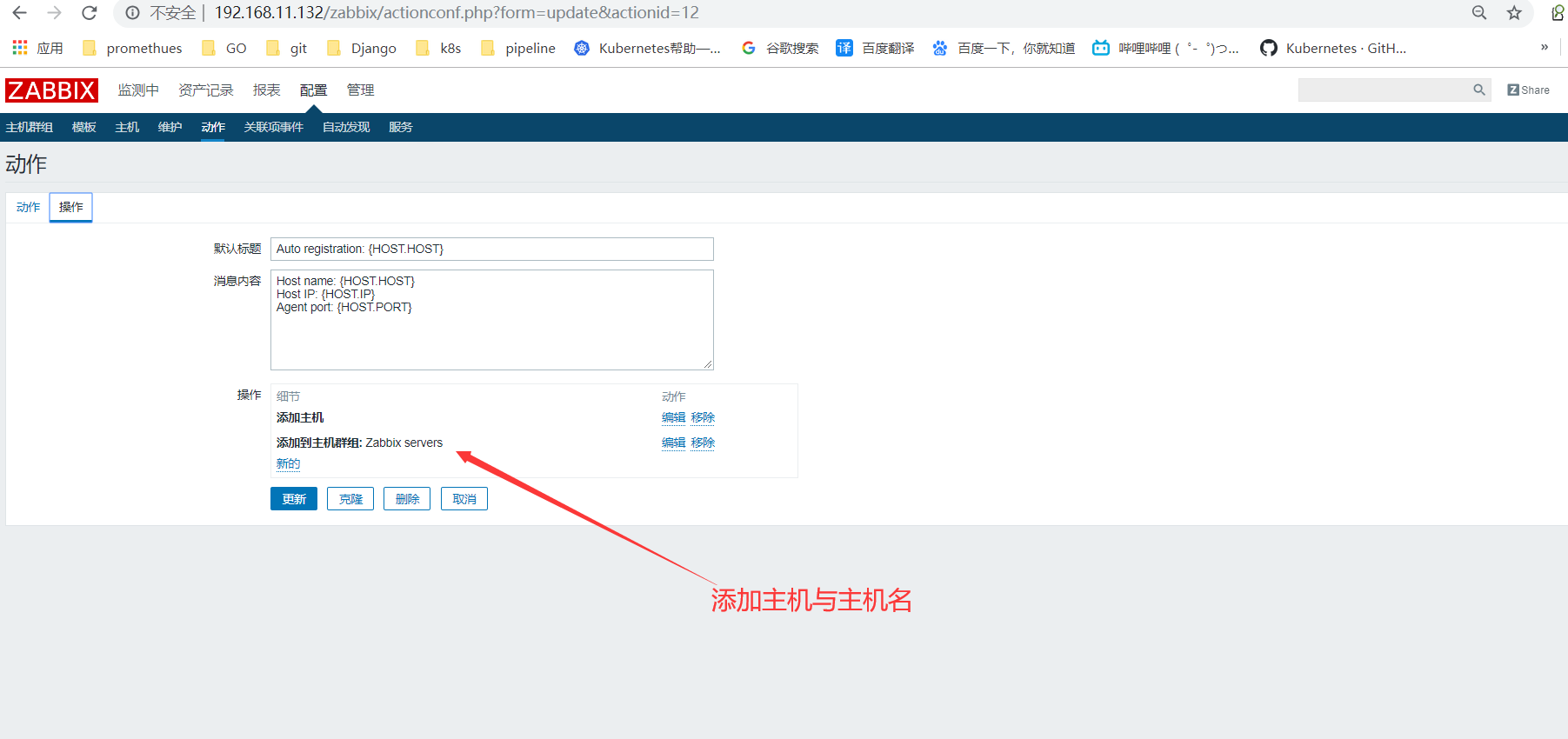Click the not-secure site info icon

(132, 13)
